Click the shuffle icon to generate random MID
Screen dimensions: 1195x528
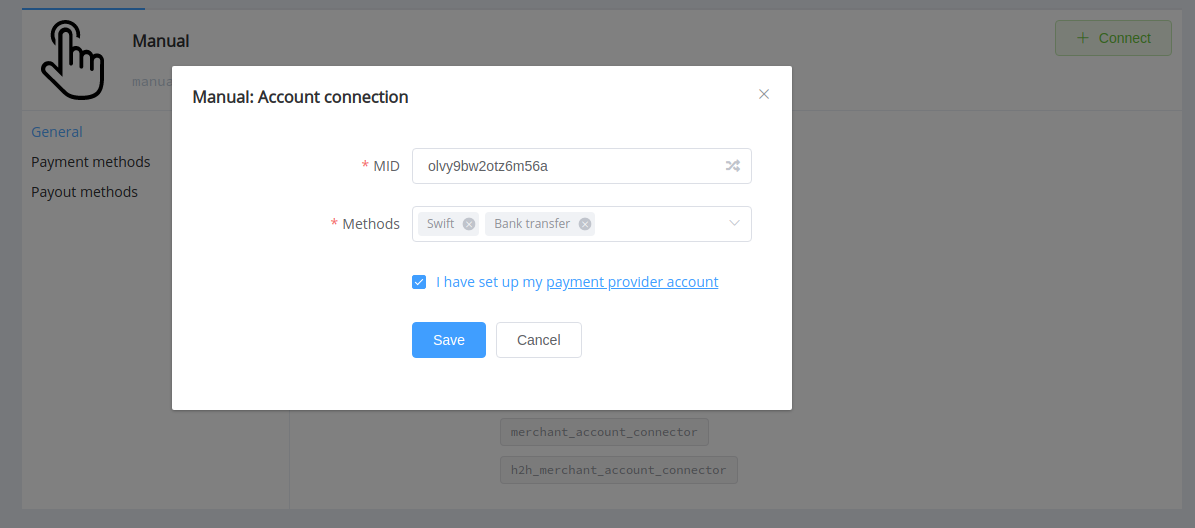coord(732,166)
